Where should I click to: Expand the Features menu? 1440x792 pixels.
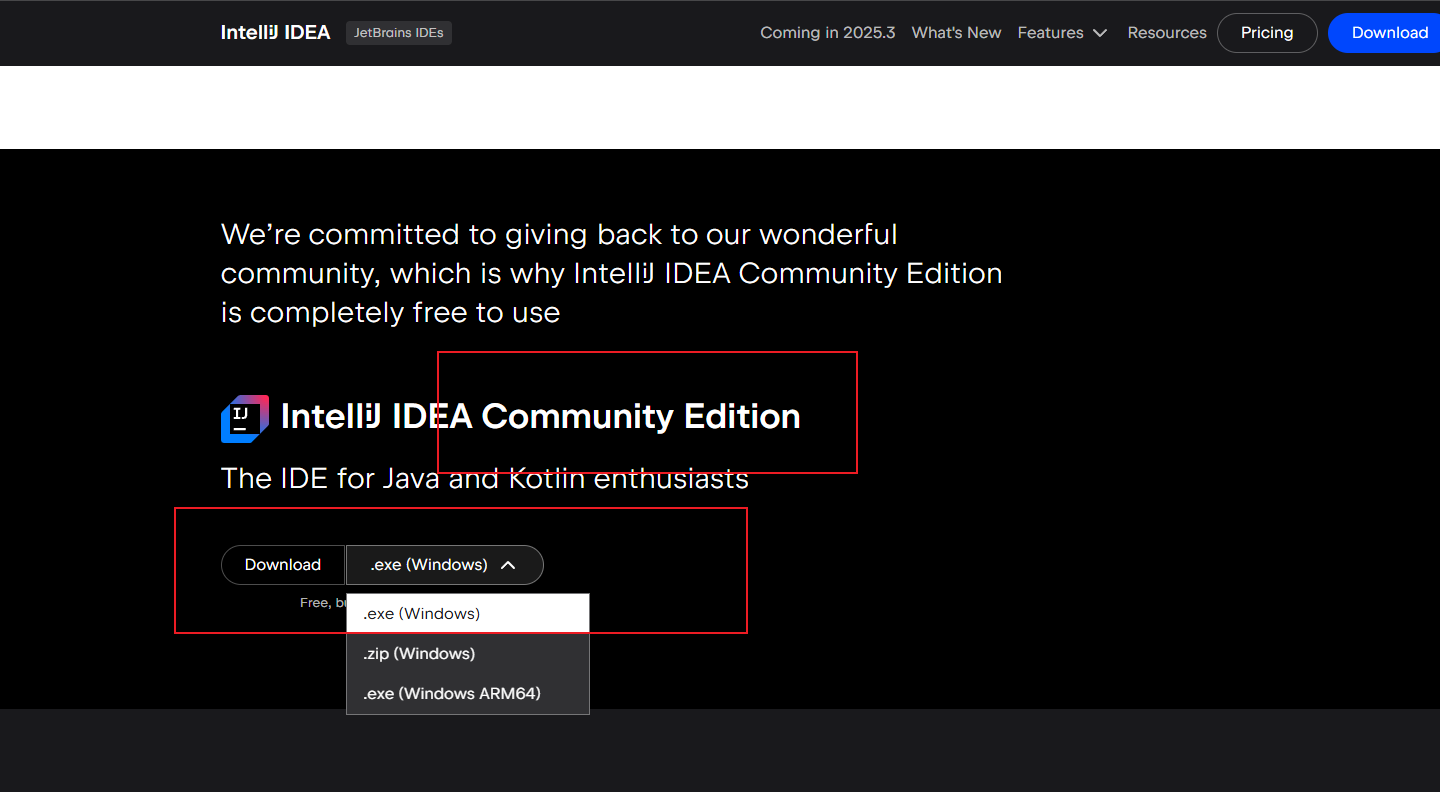coord(1062,33)
